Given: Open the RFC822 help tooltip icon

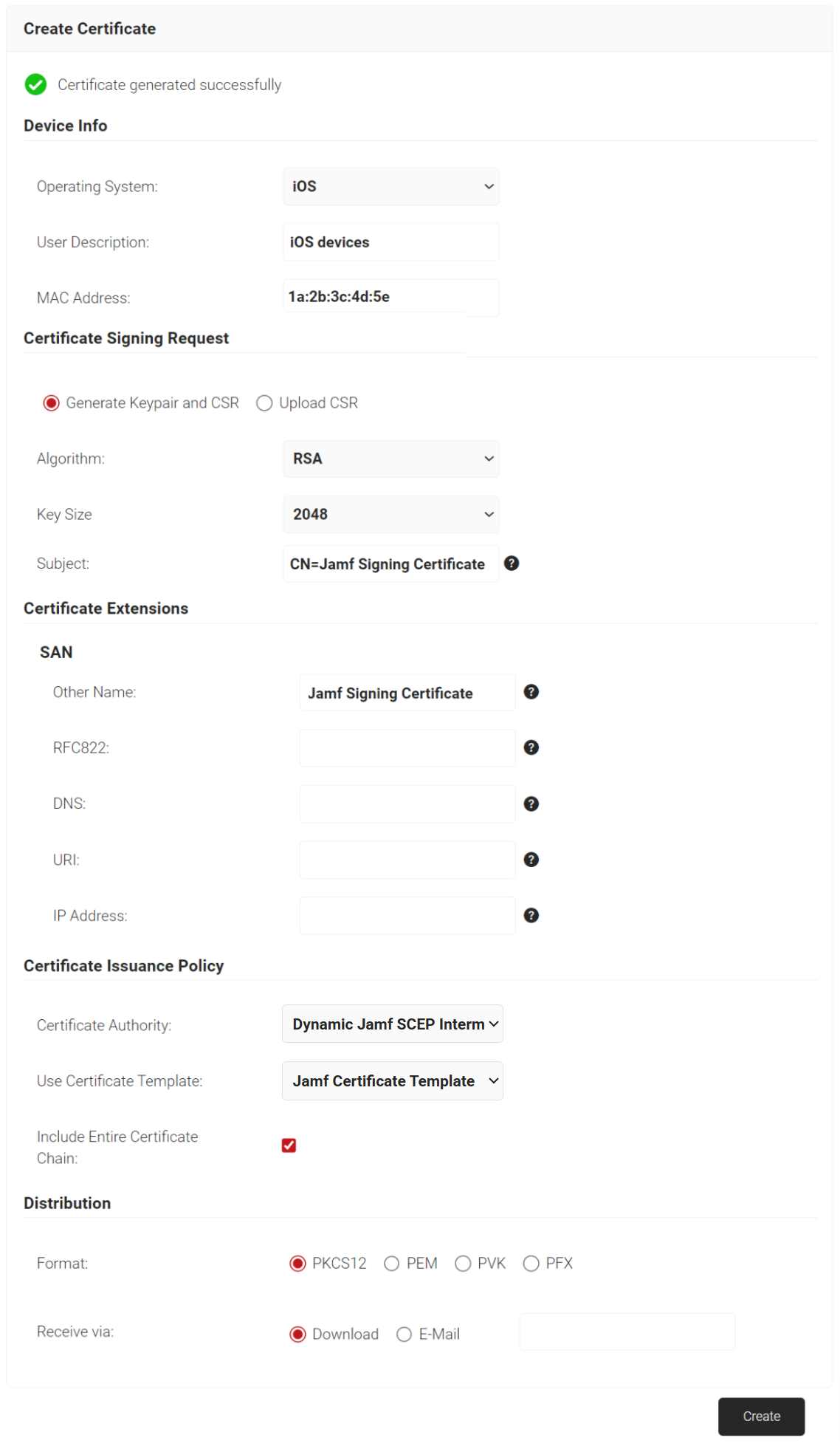Looking at the screenshot, I should [531, 747].
